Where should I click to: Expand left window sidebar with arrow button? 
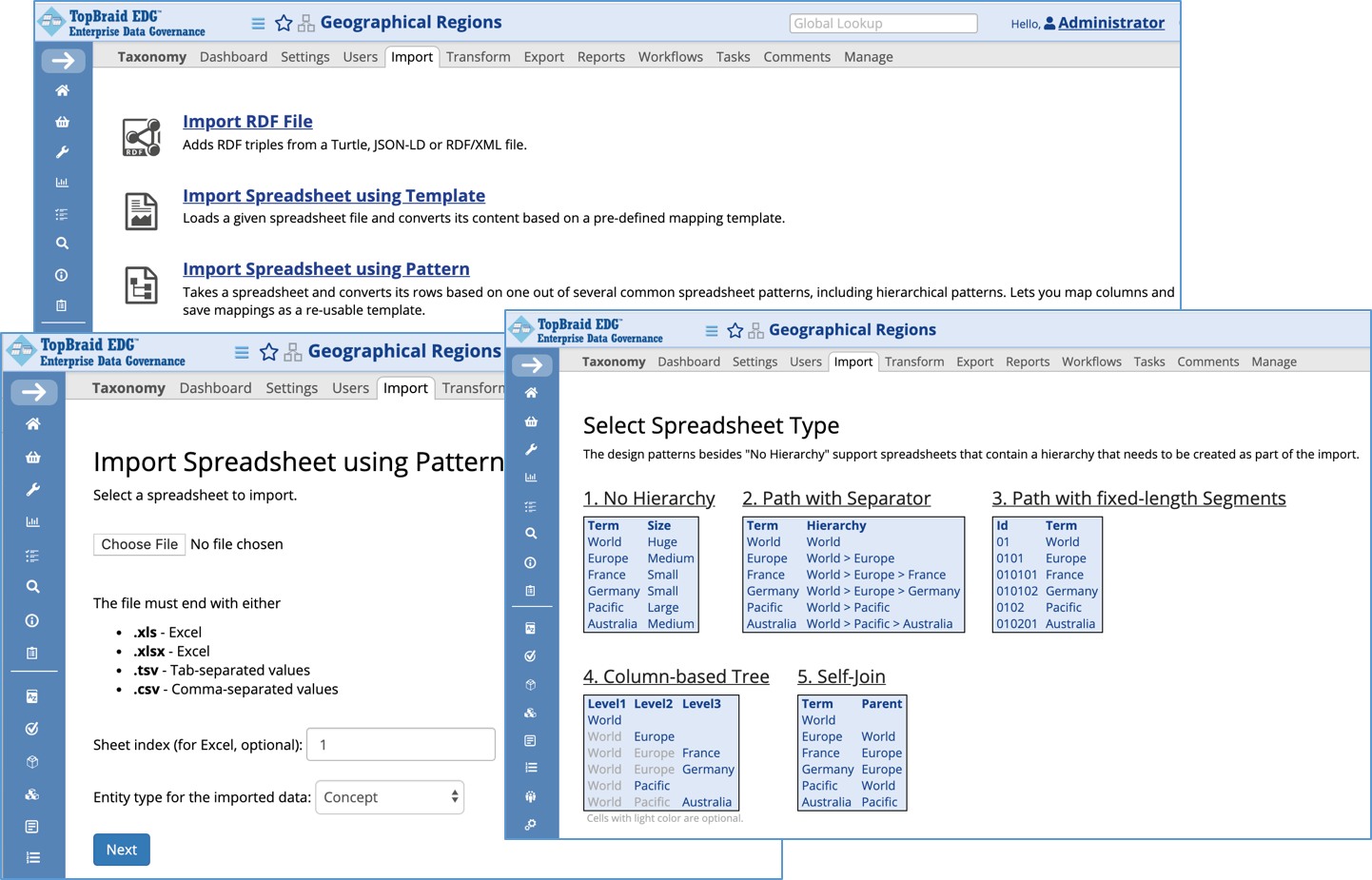tap(33, 392)
